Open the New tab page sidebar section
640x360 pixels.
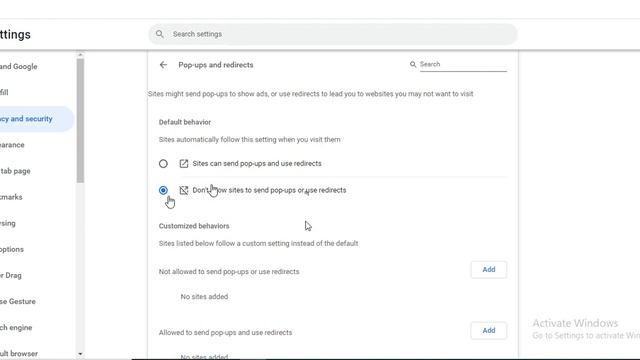15,171
